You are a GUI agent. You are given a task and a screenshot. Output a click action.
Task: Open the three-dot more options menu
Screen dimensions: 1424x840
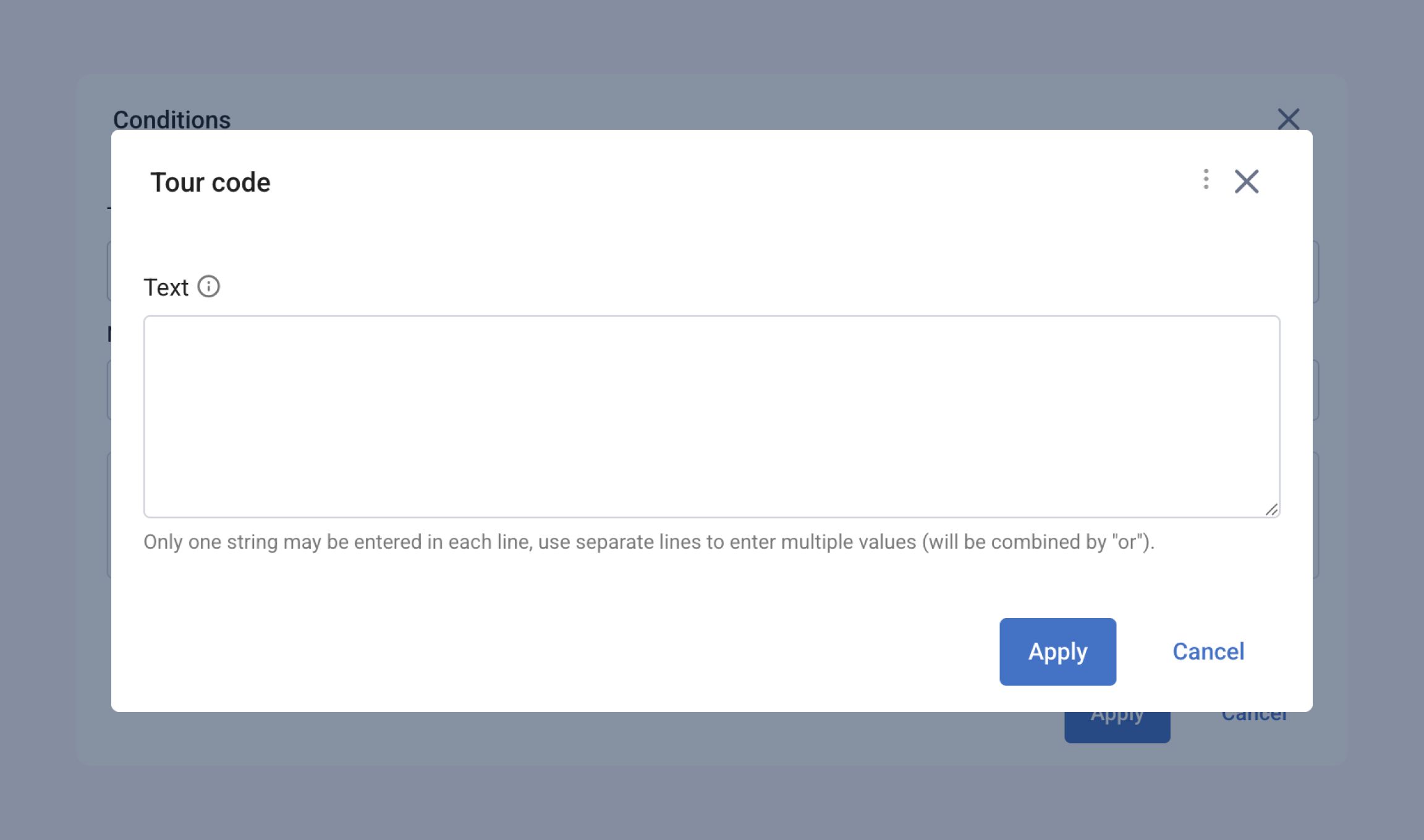pos(1206,179)
